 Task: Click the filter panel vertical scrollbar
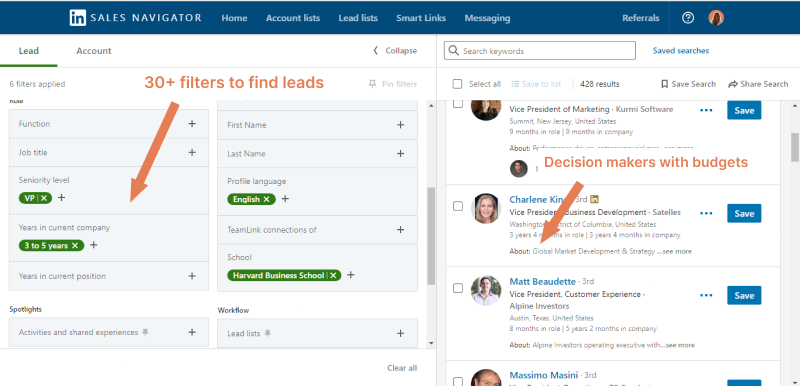(x=431, y=236)
